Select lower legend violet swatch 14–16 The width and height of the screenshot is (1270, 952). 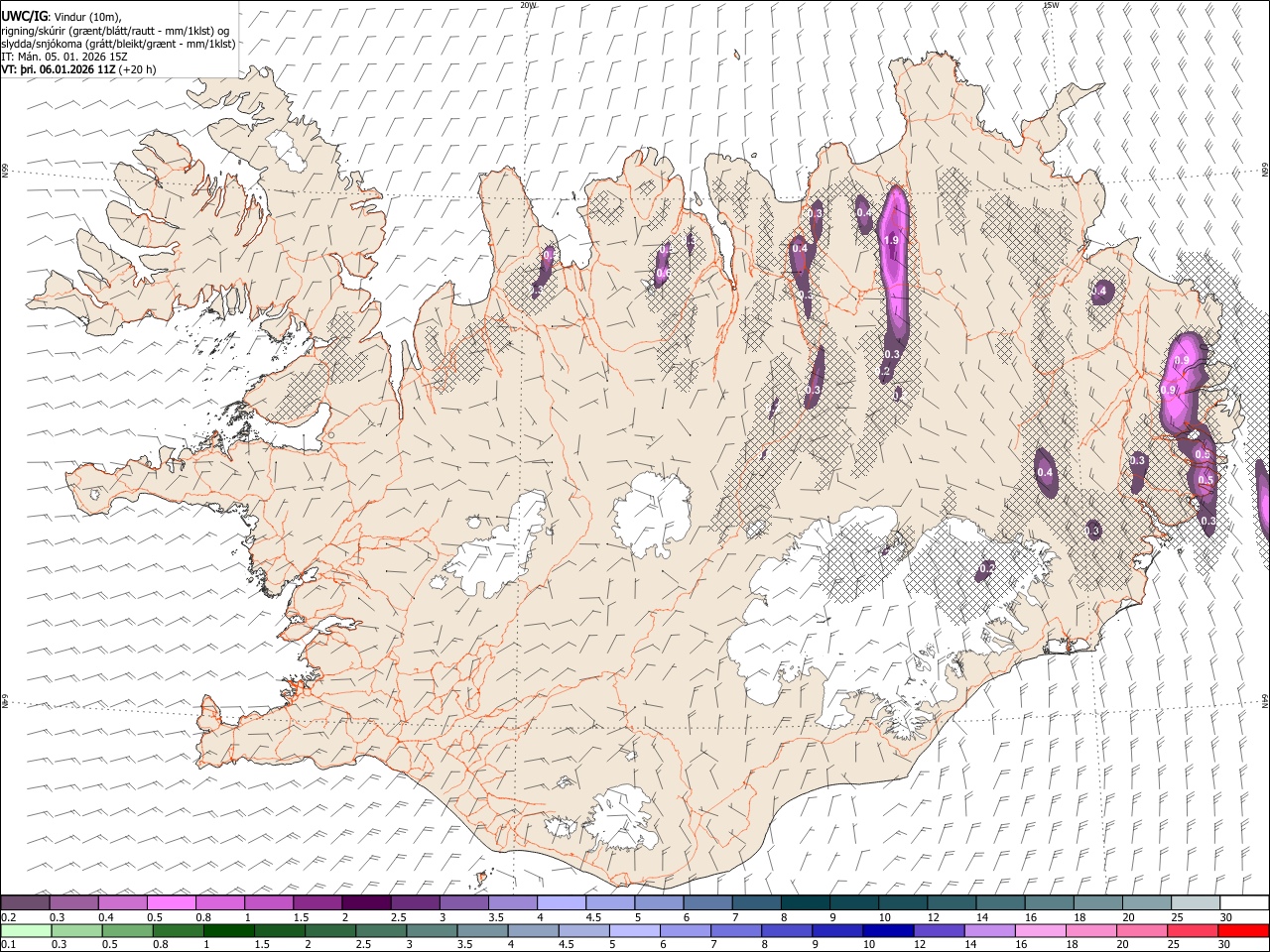click(990, 931)
